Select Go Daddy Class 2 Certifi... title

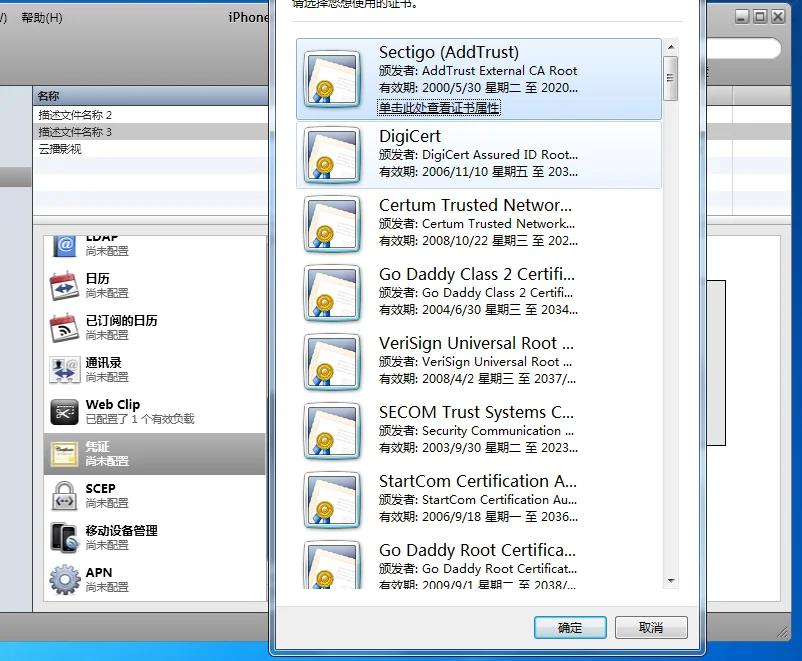click(x=477, y=274)
